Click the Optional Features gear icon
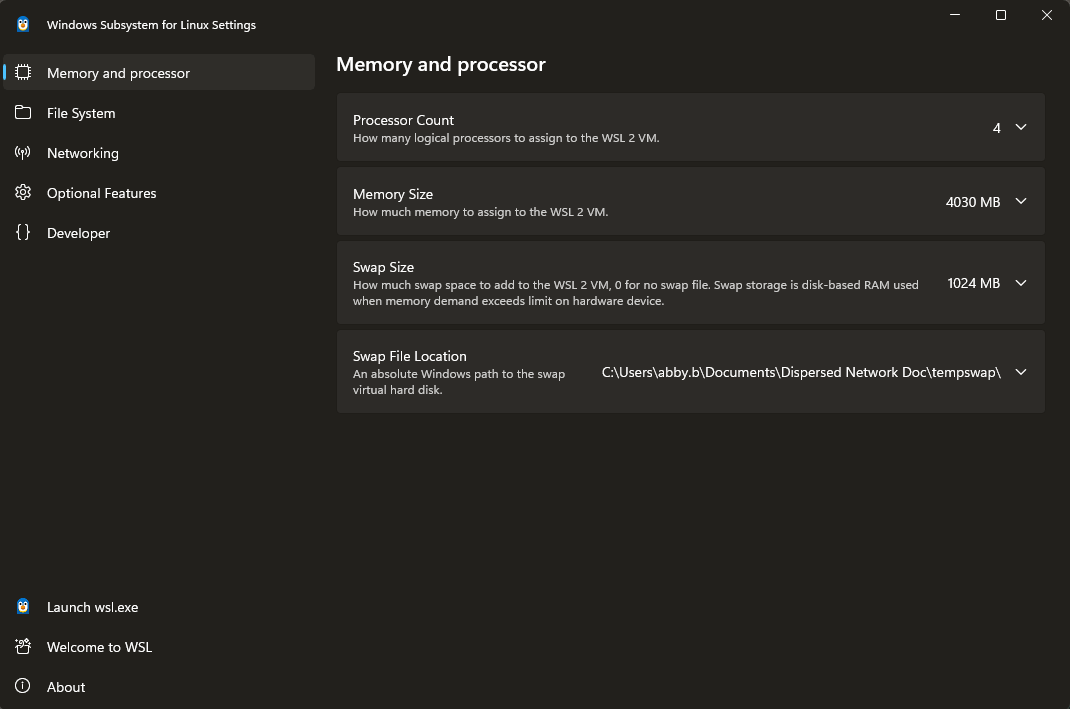 23,192
